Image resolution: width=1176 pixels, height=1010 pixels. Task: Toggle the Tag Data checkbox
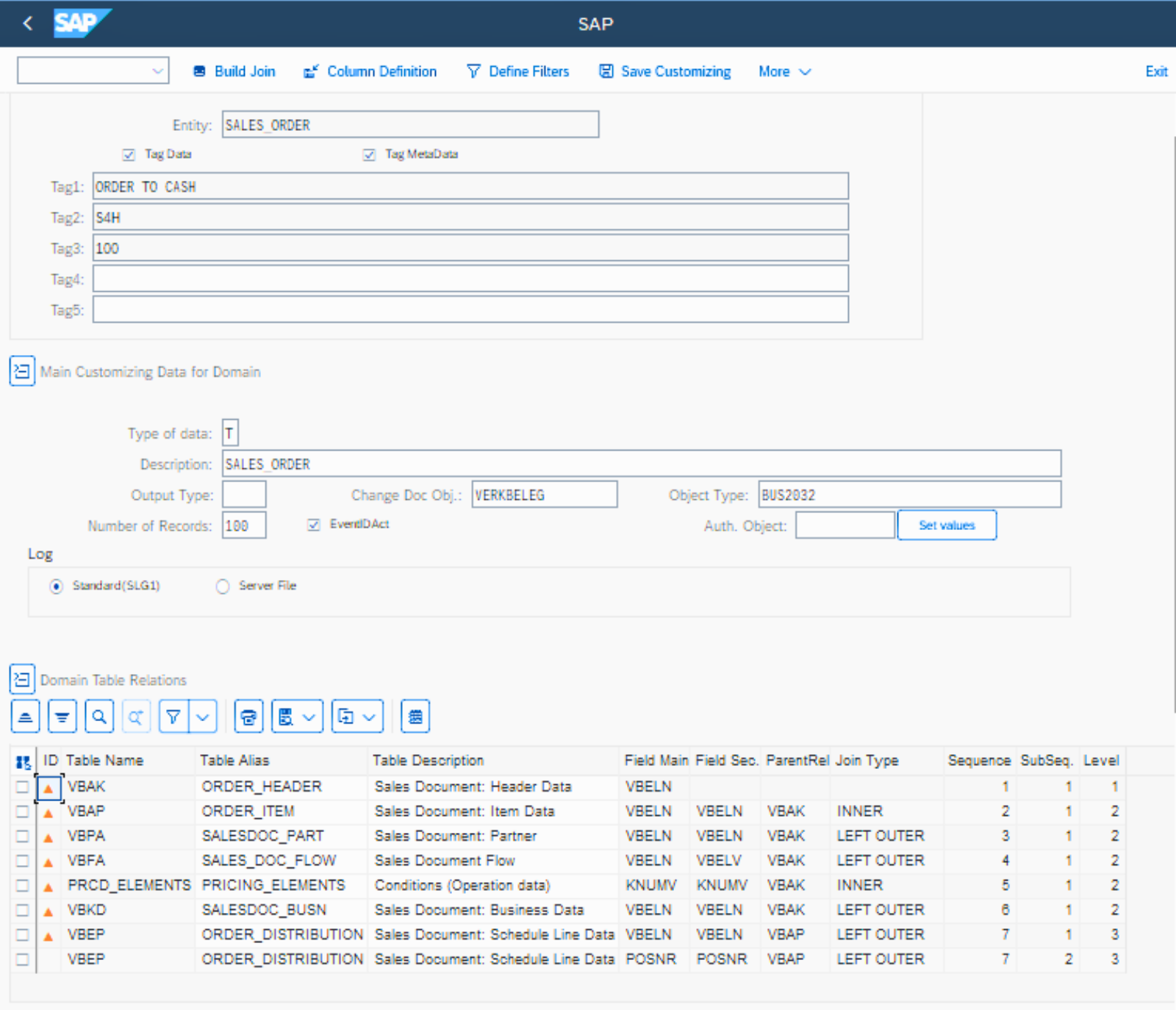tap(129, 154)
